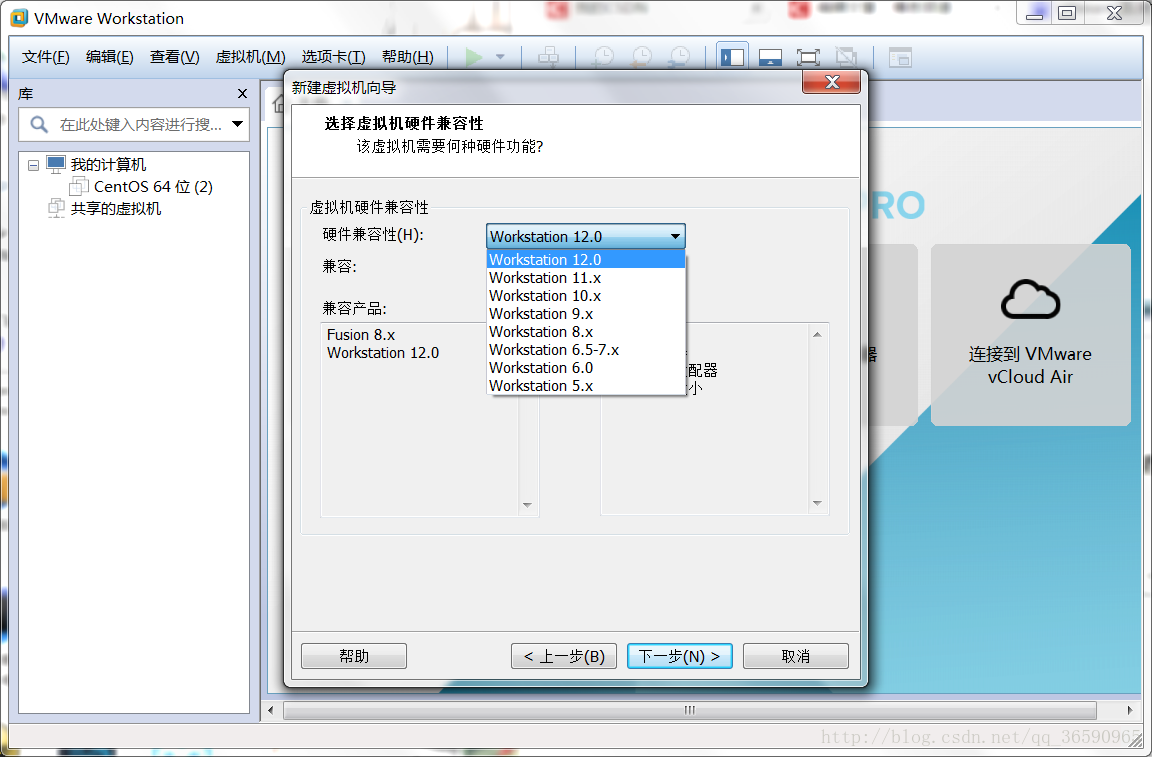Click limitations list scroll up arrow
1152x757 pixels.
(817, 335)
